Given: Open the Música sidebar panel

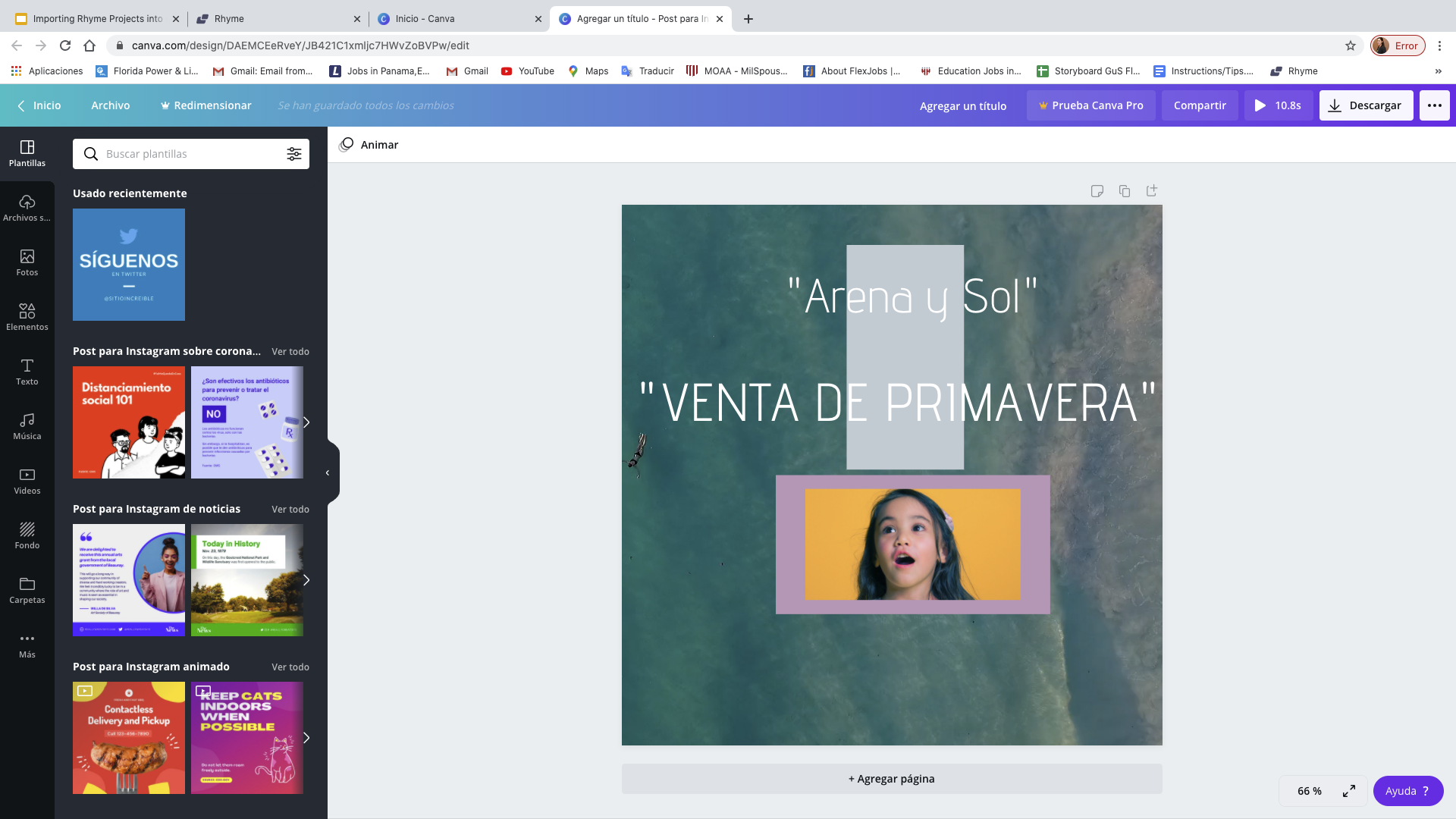Looking at the screenshot, I should click(27, 426).
